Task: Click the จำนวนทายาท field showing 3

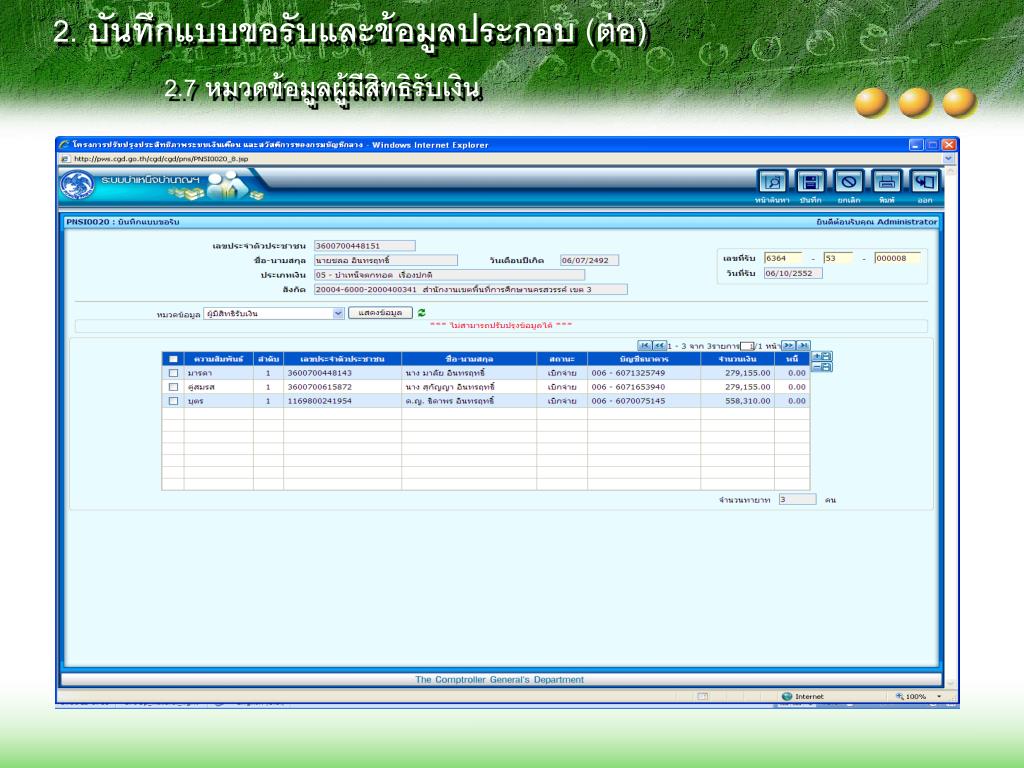Action: 797,500
